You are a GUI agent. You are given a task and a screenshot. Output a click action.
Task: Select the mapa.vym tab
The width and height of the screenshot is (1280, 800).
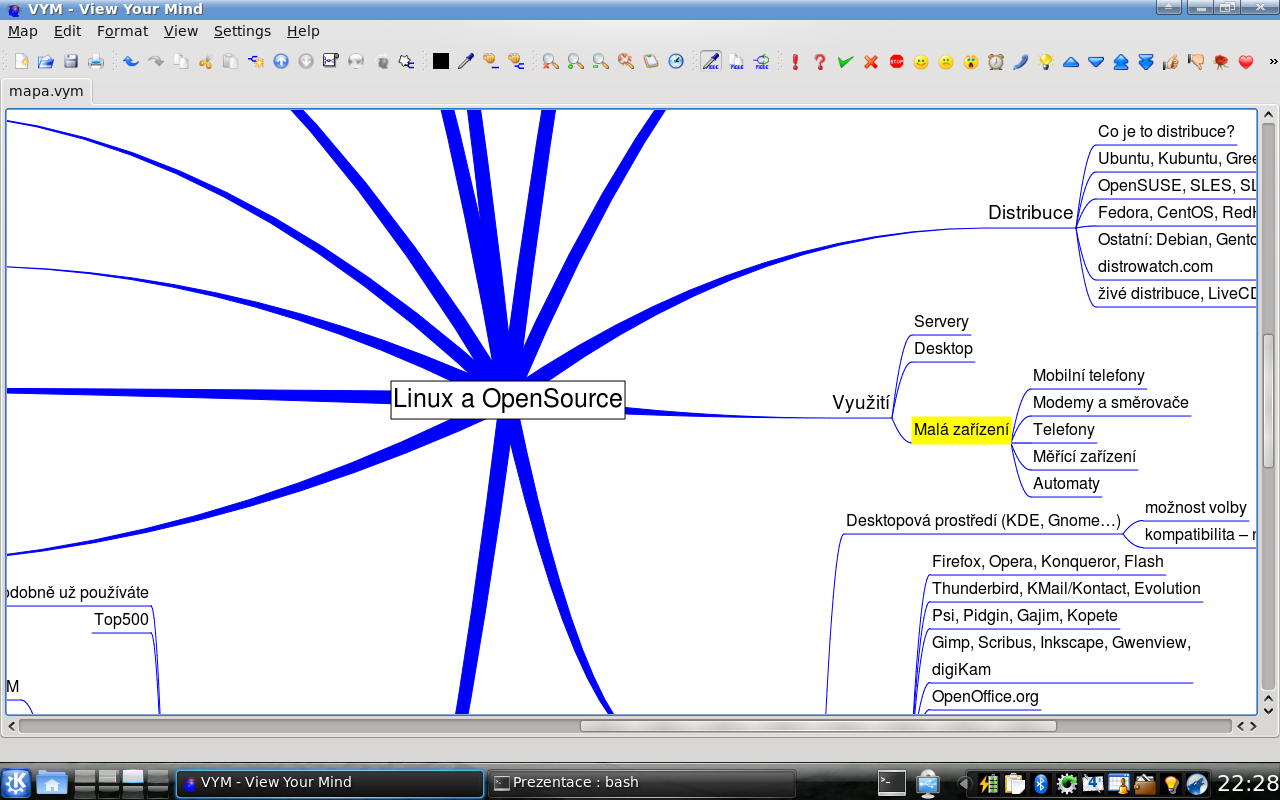[x=47, y=92]
